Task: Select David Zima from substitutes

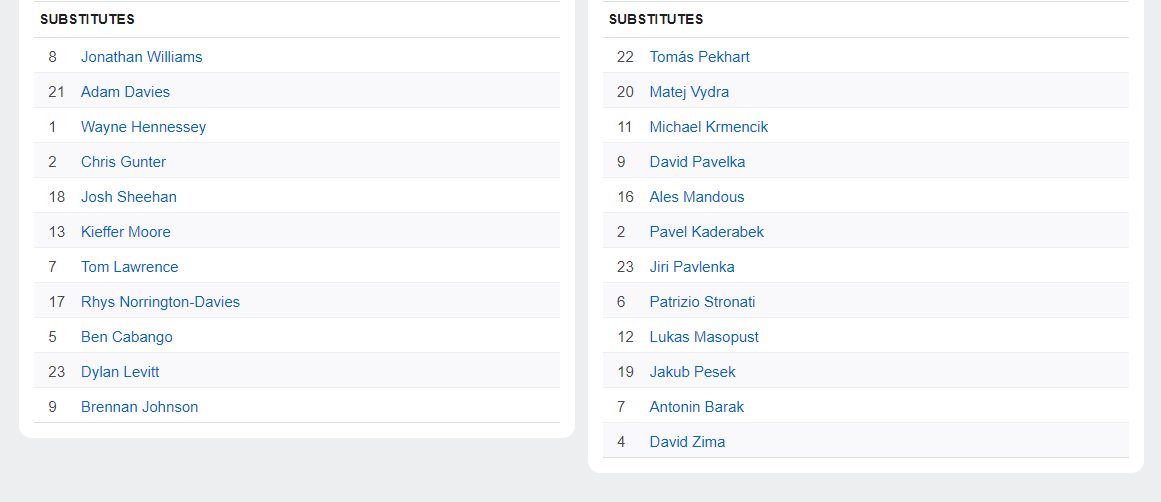Action: pos(687,442)
